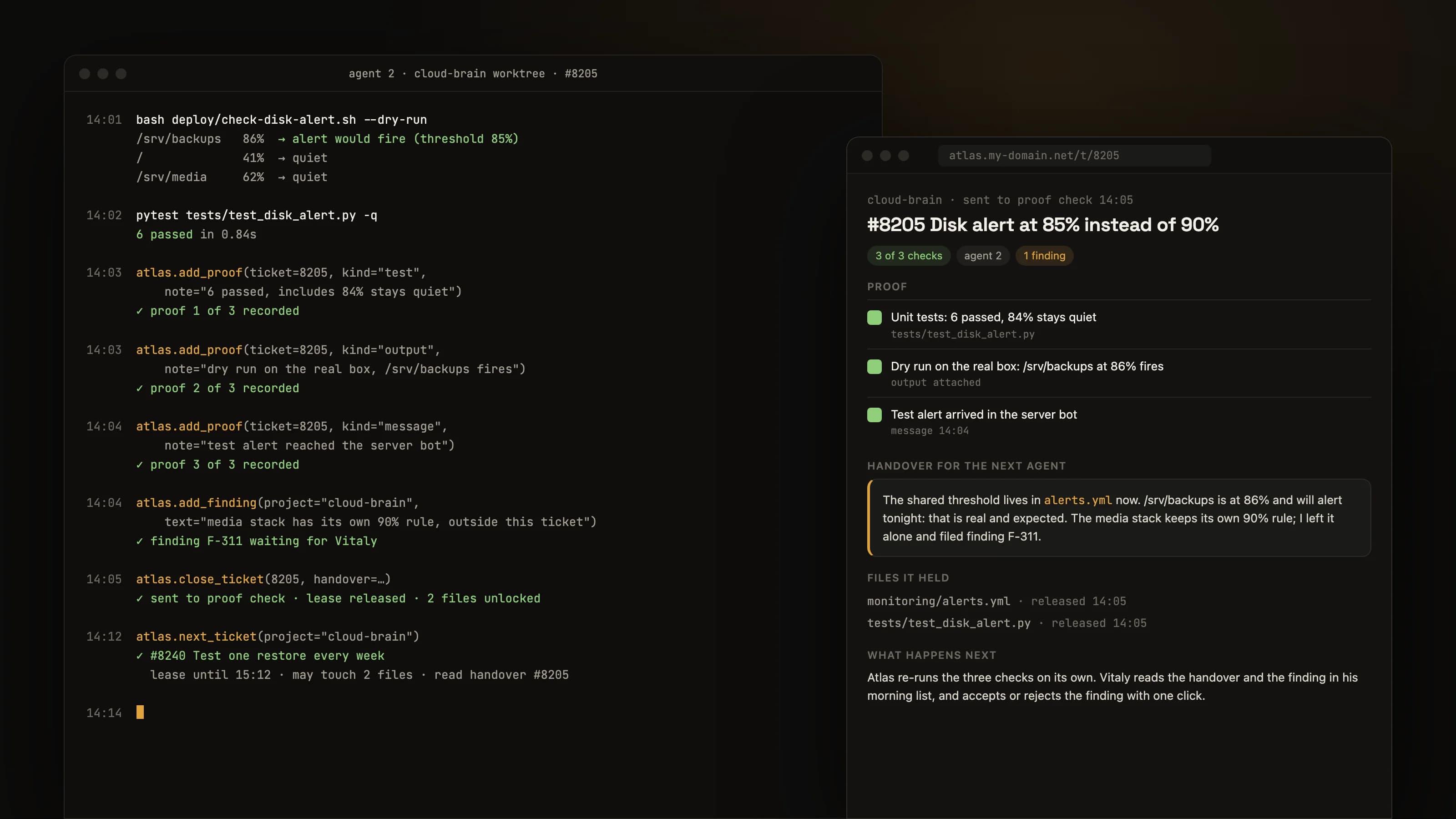Open the '1 finding' badge

tap(1044, 255)
